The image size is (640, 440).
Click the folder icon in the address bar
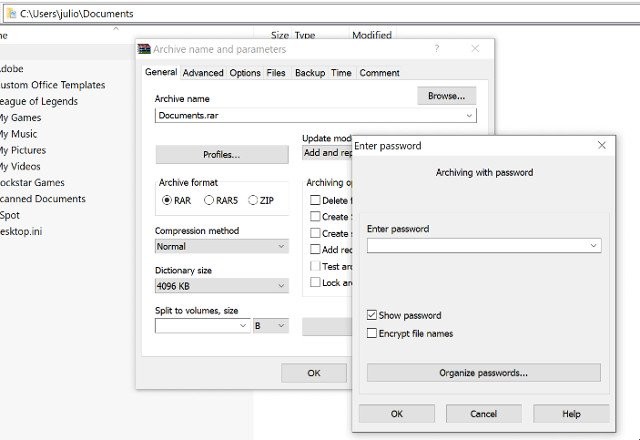[9, 14]
